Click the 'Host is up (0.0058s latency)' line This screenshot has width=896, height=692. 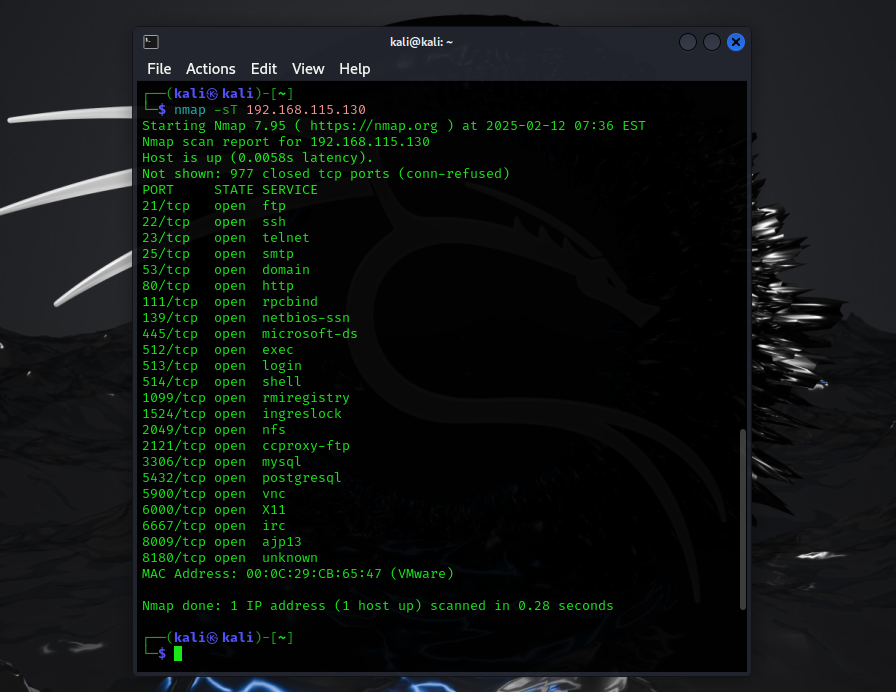pyautogui.click(x=257, y=158)
